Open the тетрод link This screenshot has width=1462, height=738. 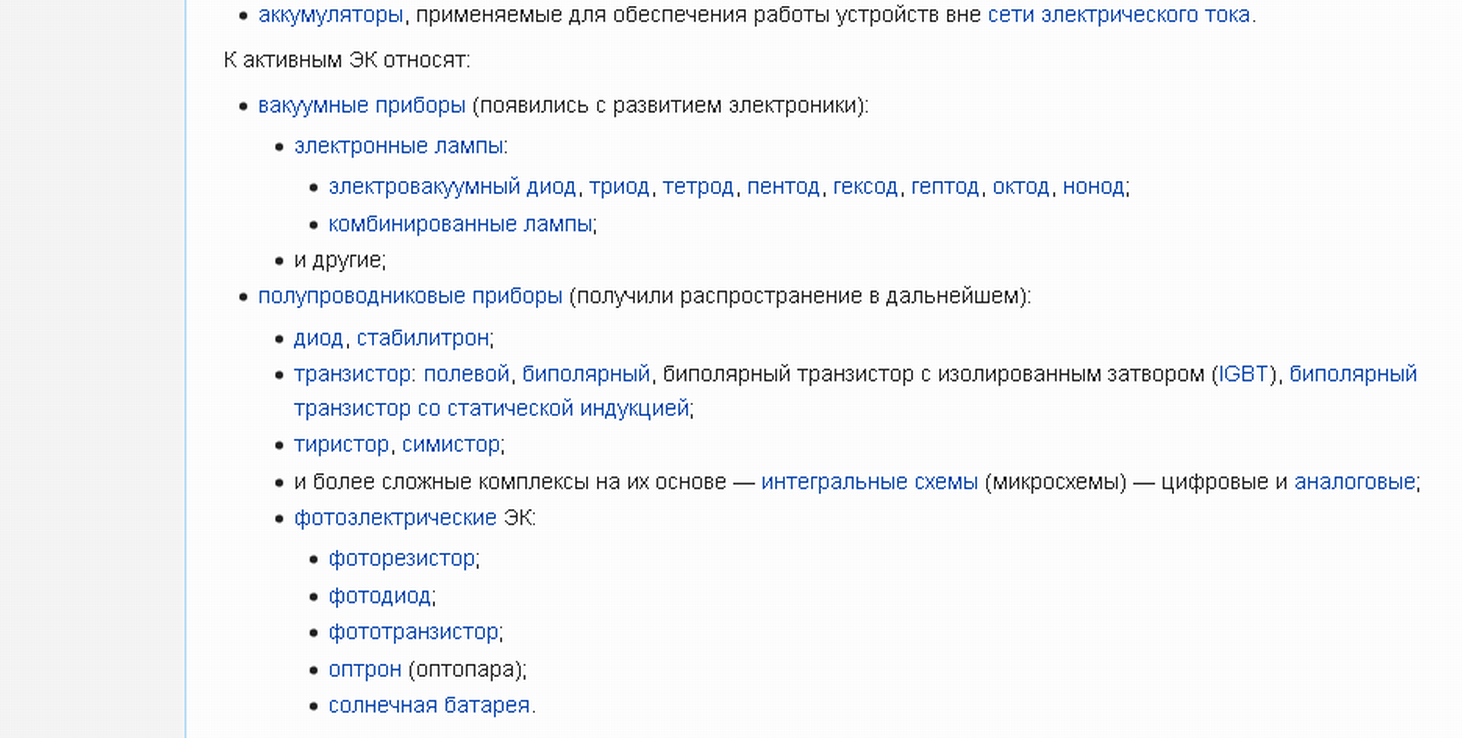pos(698,187)
